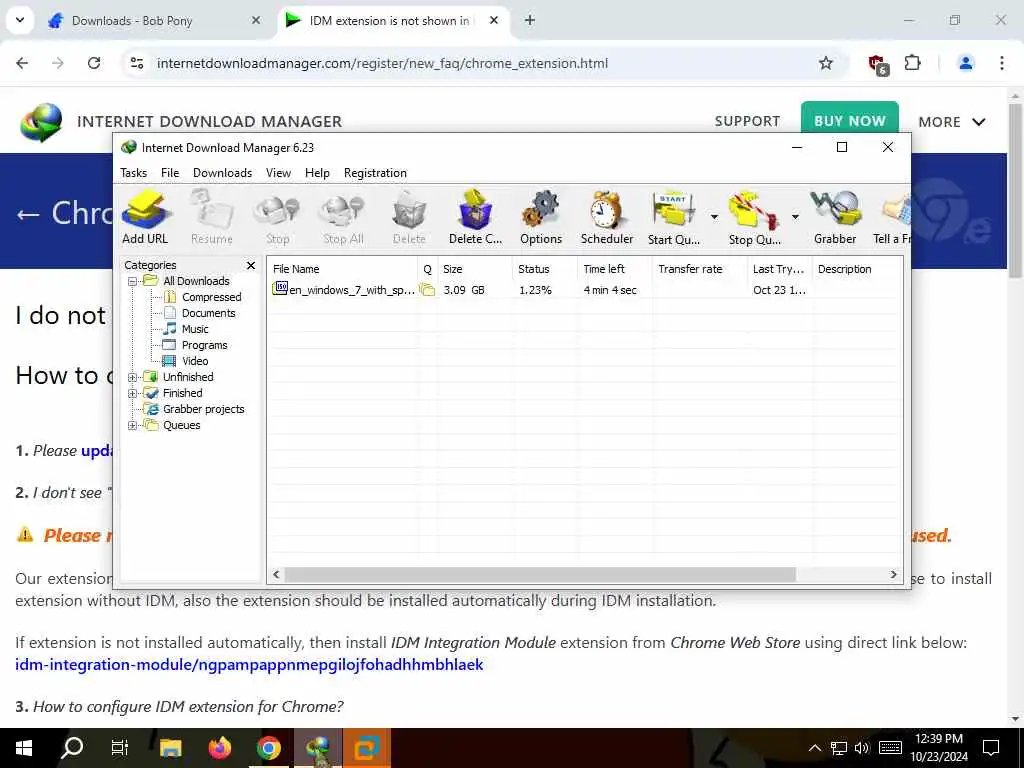Close the Categories panel
The image size is (1024, 768).
coord(251,265)
